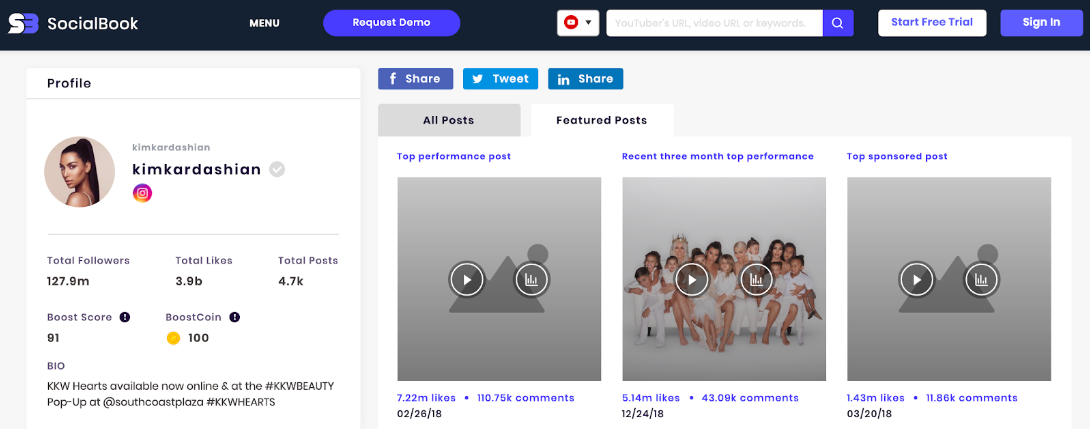Select the Featured Posts tab
1090x432 pixels.
pyautogui.click(x=602, y=120)
